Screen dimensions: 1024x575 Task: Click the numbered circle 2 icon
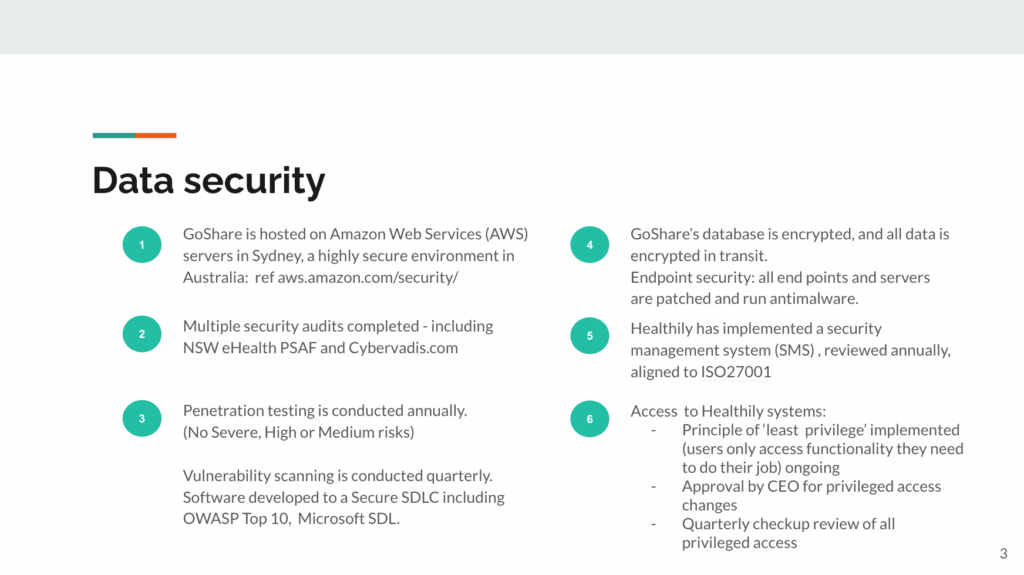[142, 334]
